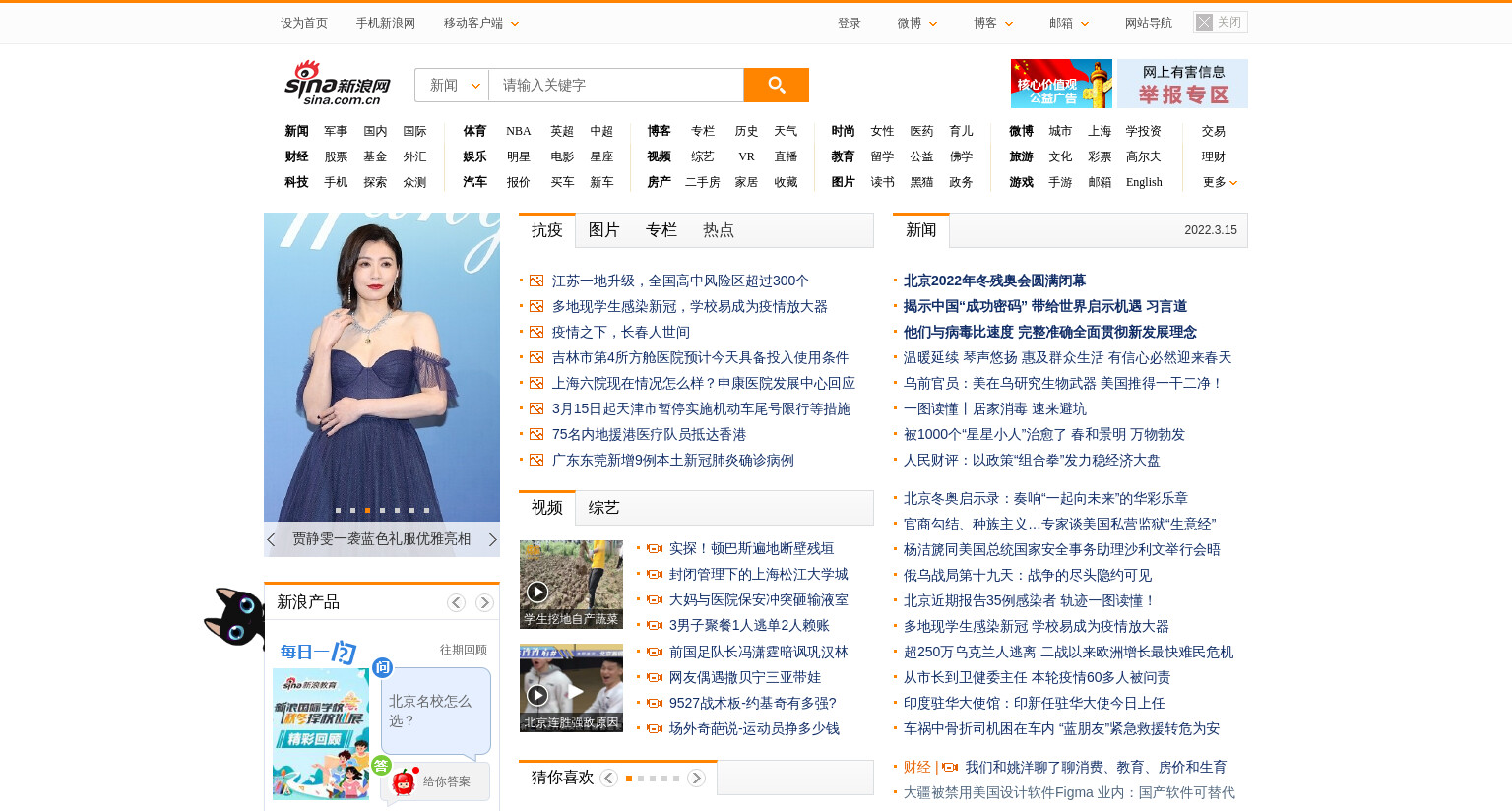Open 往期回顾 link

tap(464, 650)
